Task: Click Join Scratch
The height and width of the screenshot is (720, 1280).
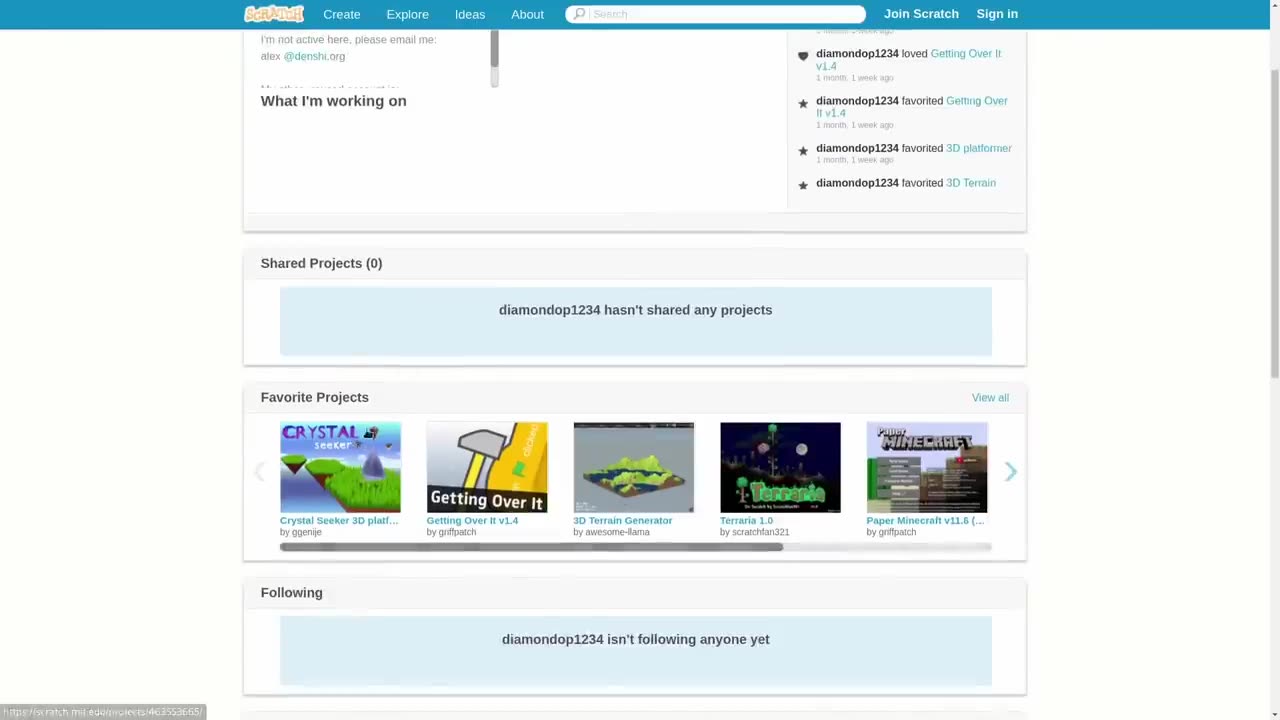Action: coord(921,14)
